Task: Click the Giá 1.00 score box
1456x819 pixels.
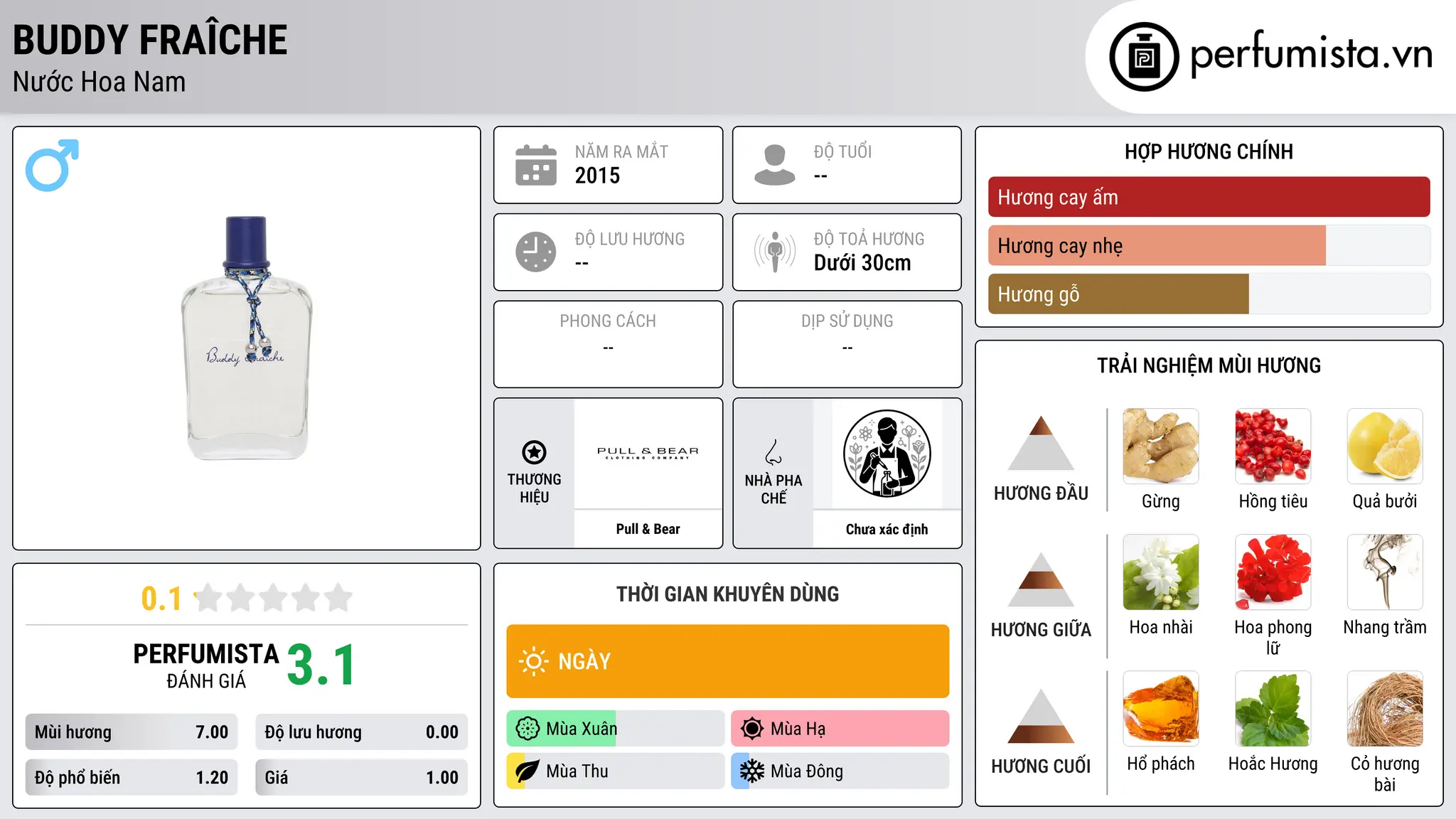Action: click(x=361, y=778)
